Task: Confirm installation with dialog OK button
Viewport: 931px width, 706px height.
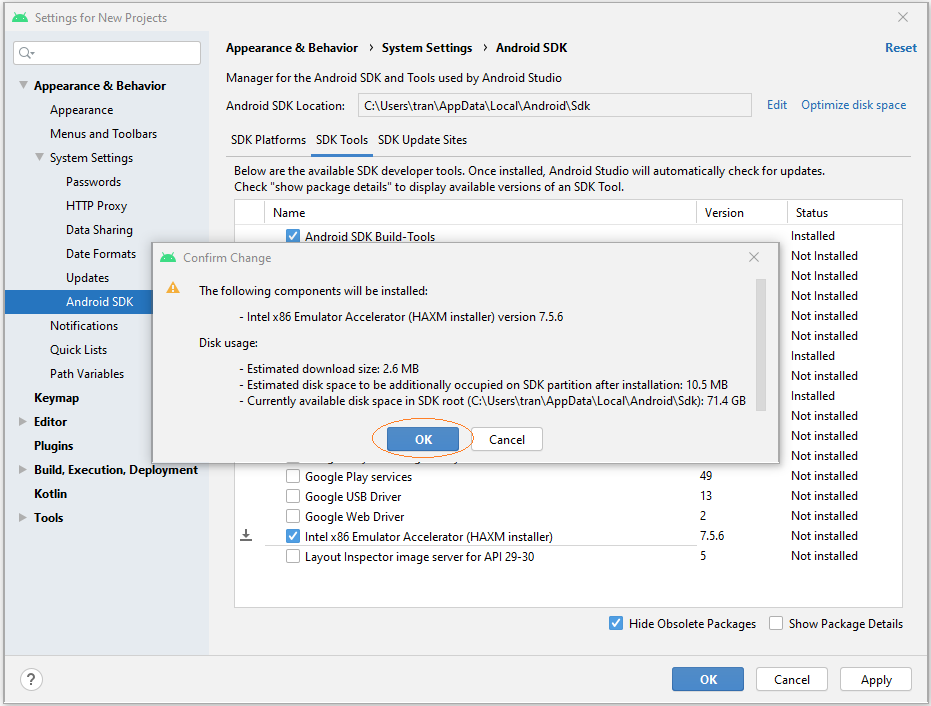Action: click(x=423, y=439)
